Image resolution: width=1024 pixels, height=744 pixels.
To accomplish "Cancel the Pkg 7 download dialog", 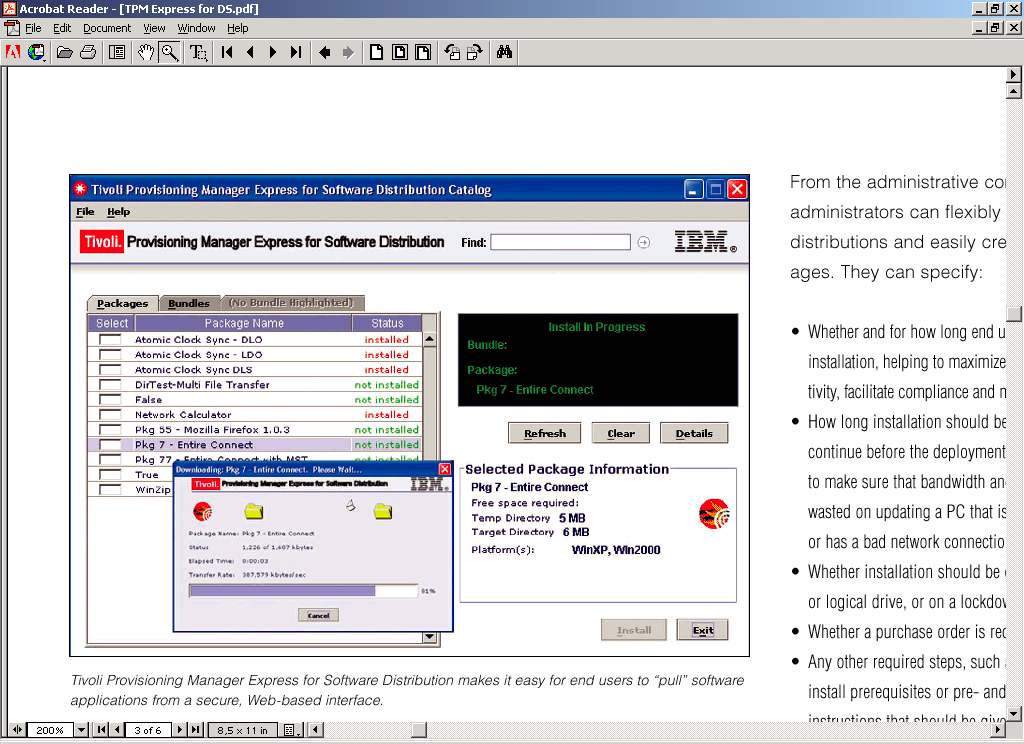I will (319, 615).
